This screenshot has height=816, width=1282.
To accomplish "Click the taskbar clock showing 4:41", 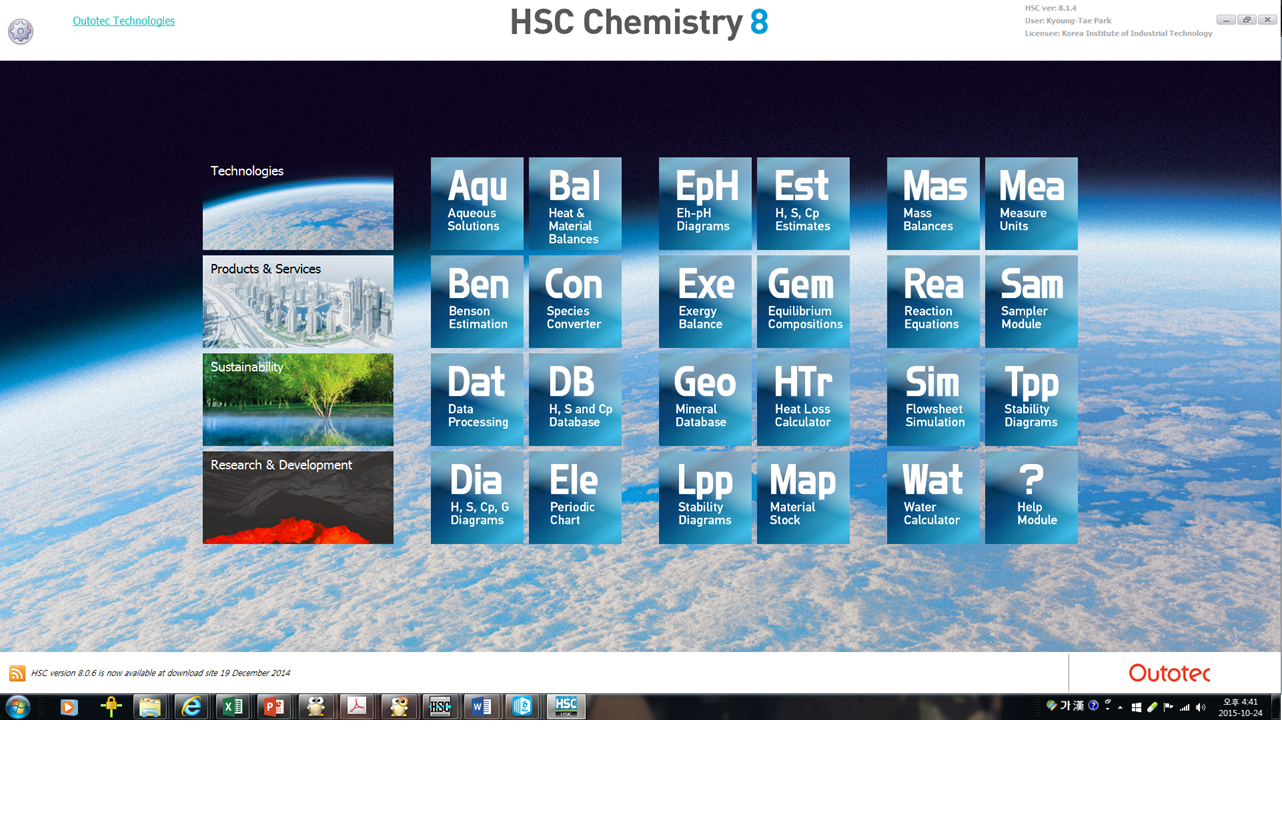I will click(x=1240, y=707).
